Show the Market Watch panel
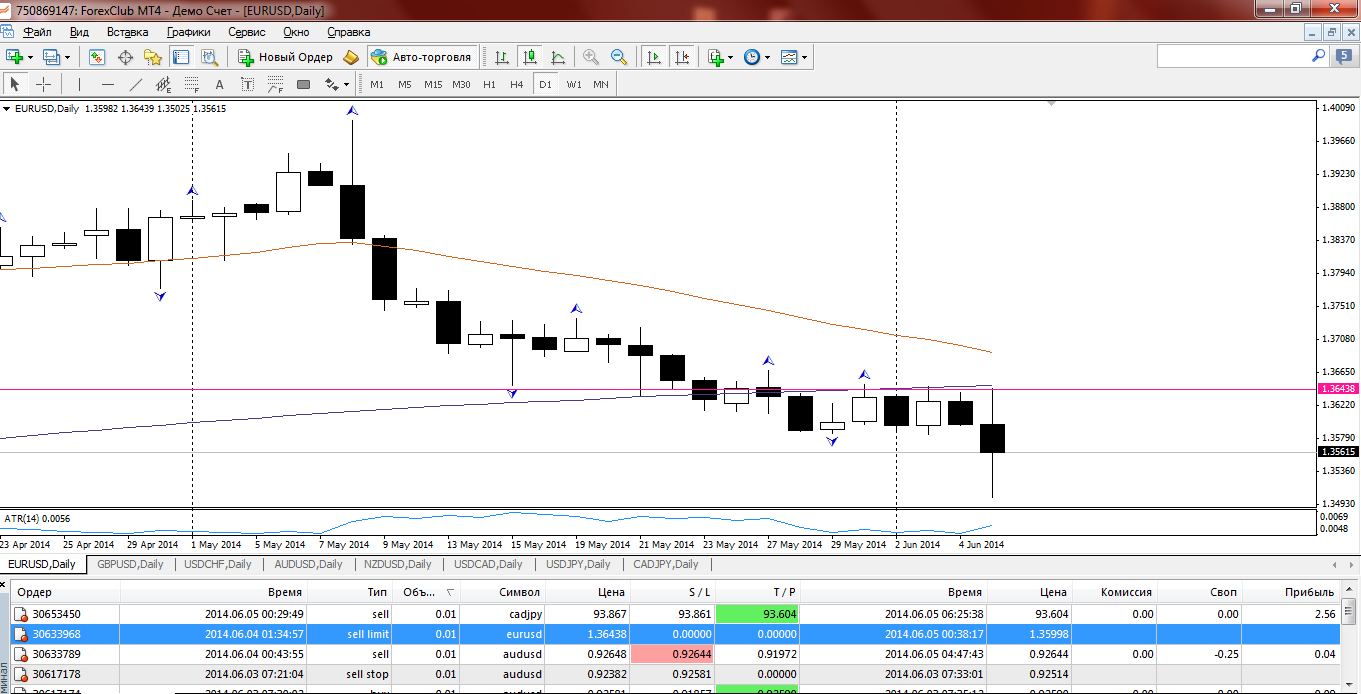This screenshot has width=1361, height=694. 97,57
